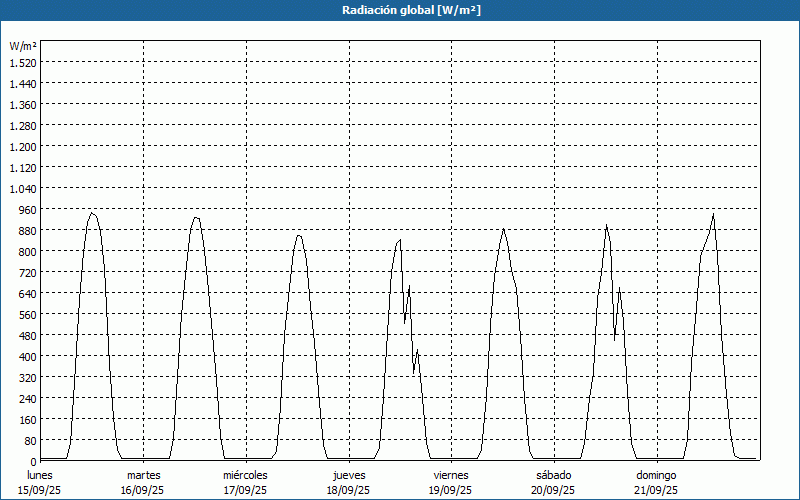
Task: Select the 80 y-axis value
Action: click(31, 441)
